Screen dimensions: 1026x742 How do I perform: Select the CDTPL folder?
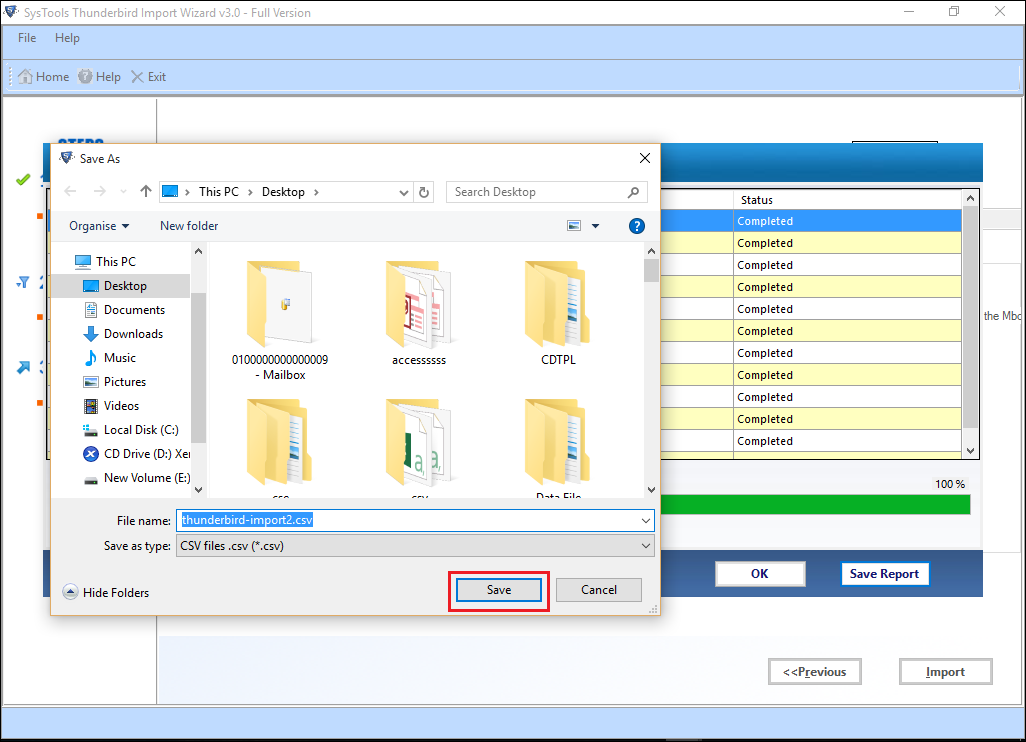[558, 313]
